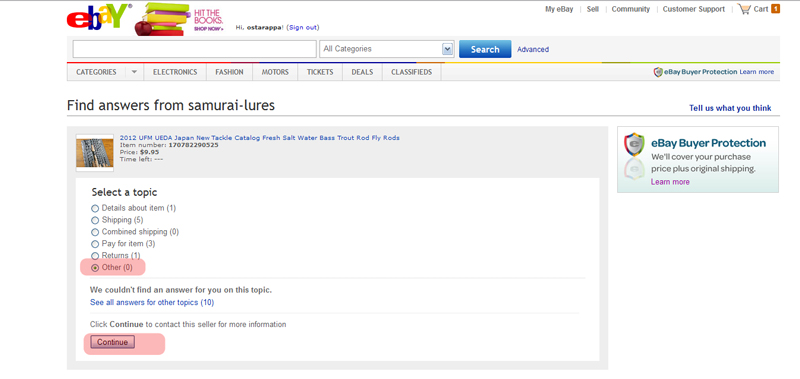Go to the Tickets section
This screenshot has height=379, width=800.
[320, 72]
